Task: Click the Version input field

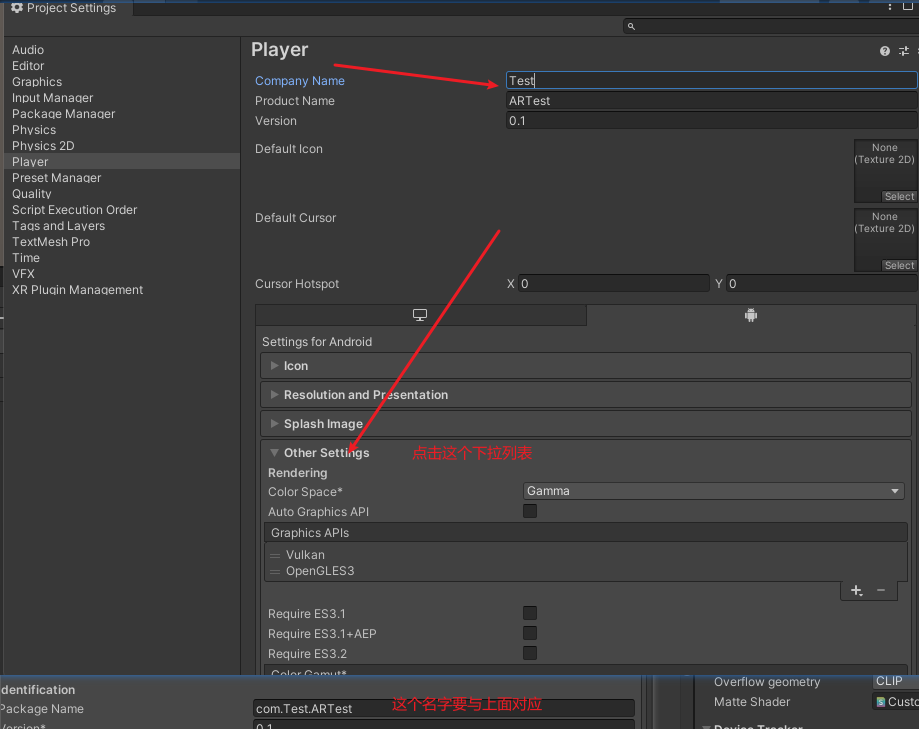Action: 712,121
